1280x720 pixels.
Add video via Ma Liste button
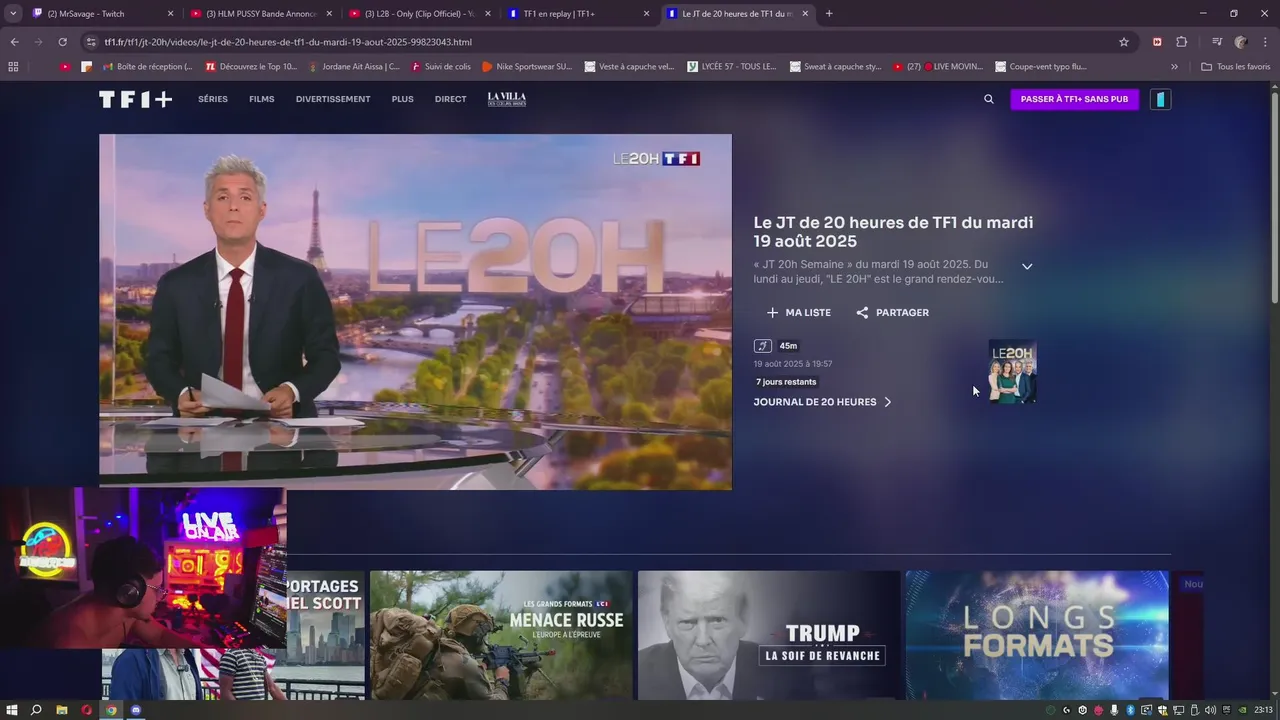click(x=799, y=313)
